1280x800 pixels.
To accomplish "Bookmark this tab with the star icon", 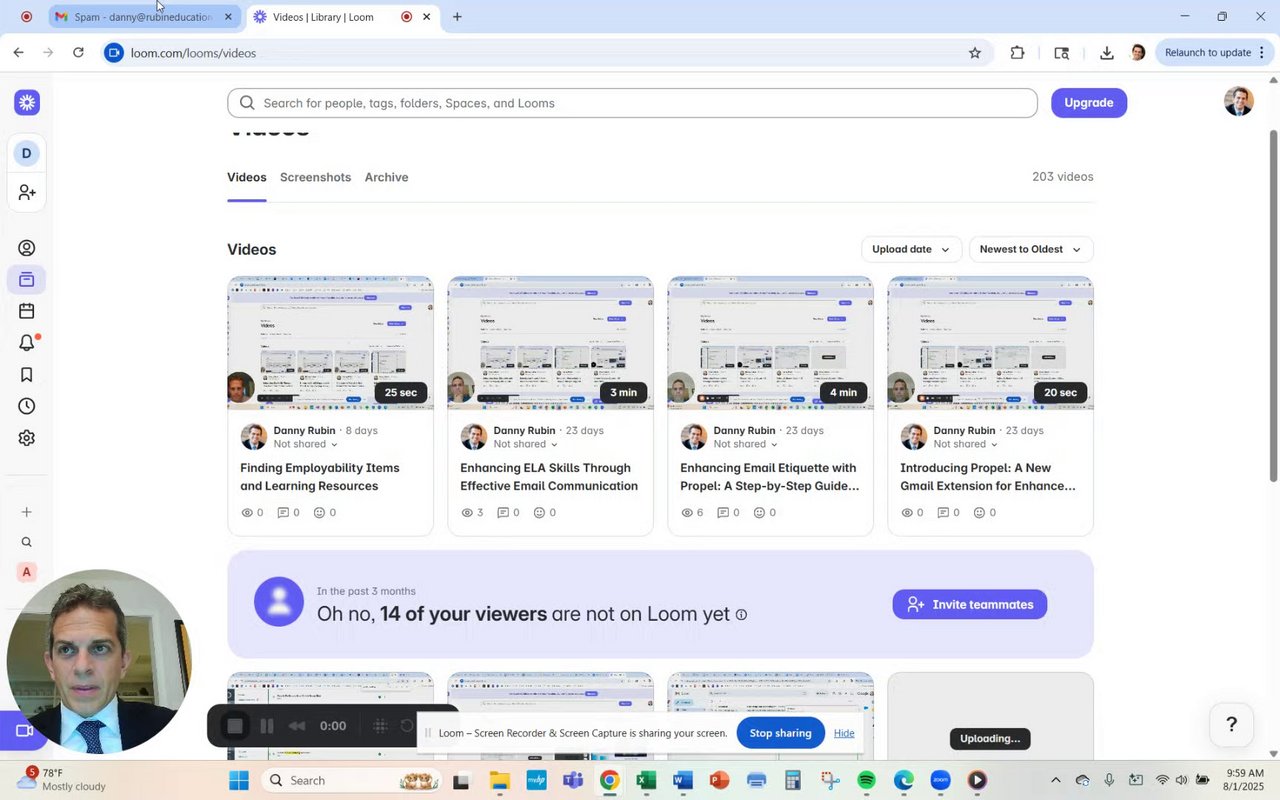I will (x=975, y=53).
